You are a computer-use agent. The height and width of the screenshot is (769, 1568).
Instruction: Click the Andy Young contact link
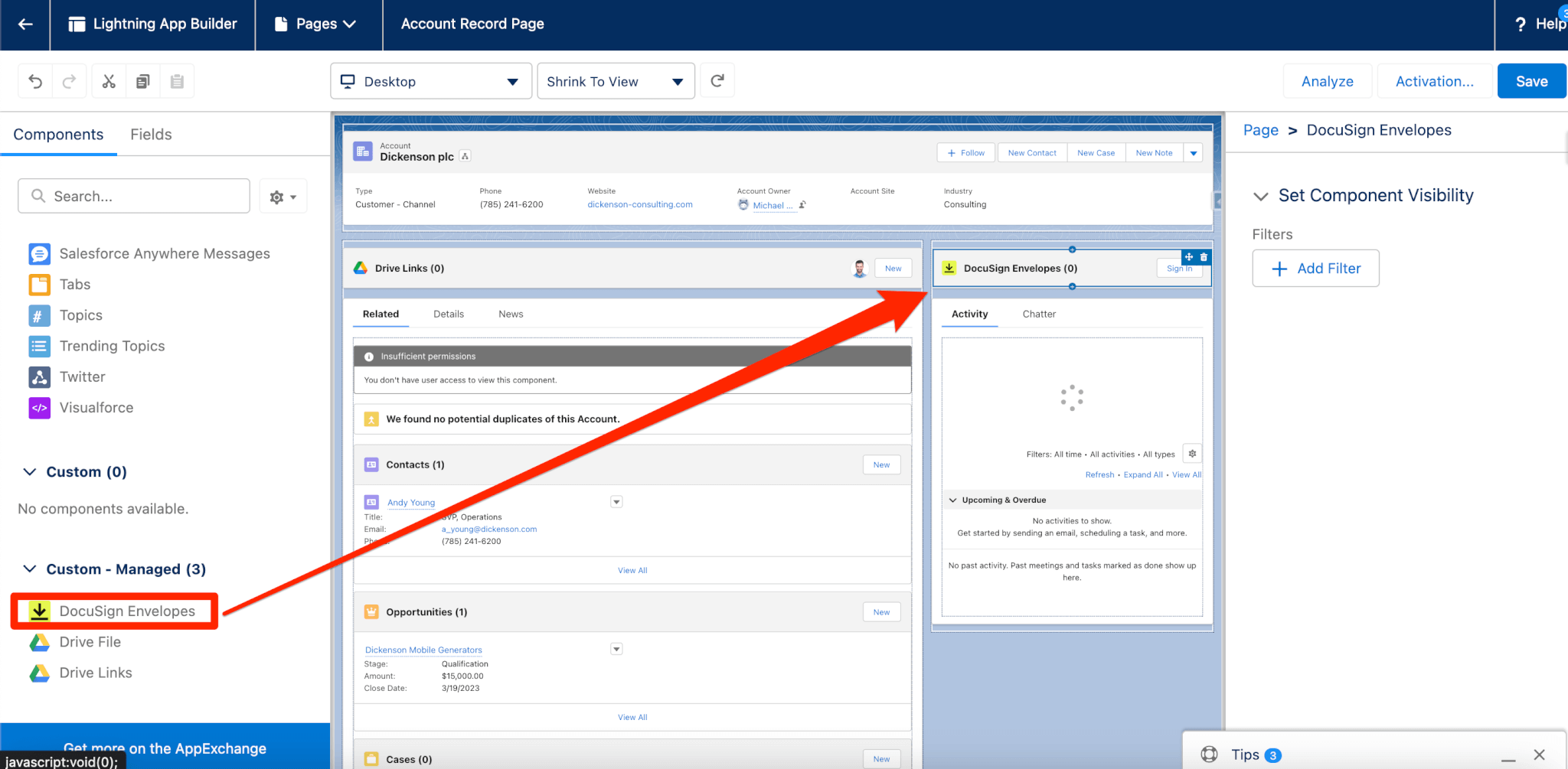point(410,503)
